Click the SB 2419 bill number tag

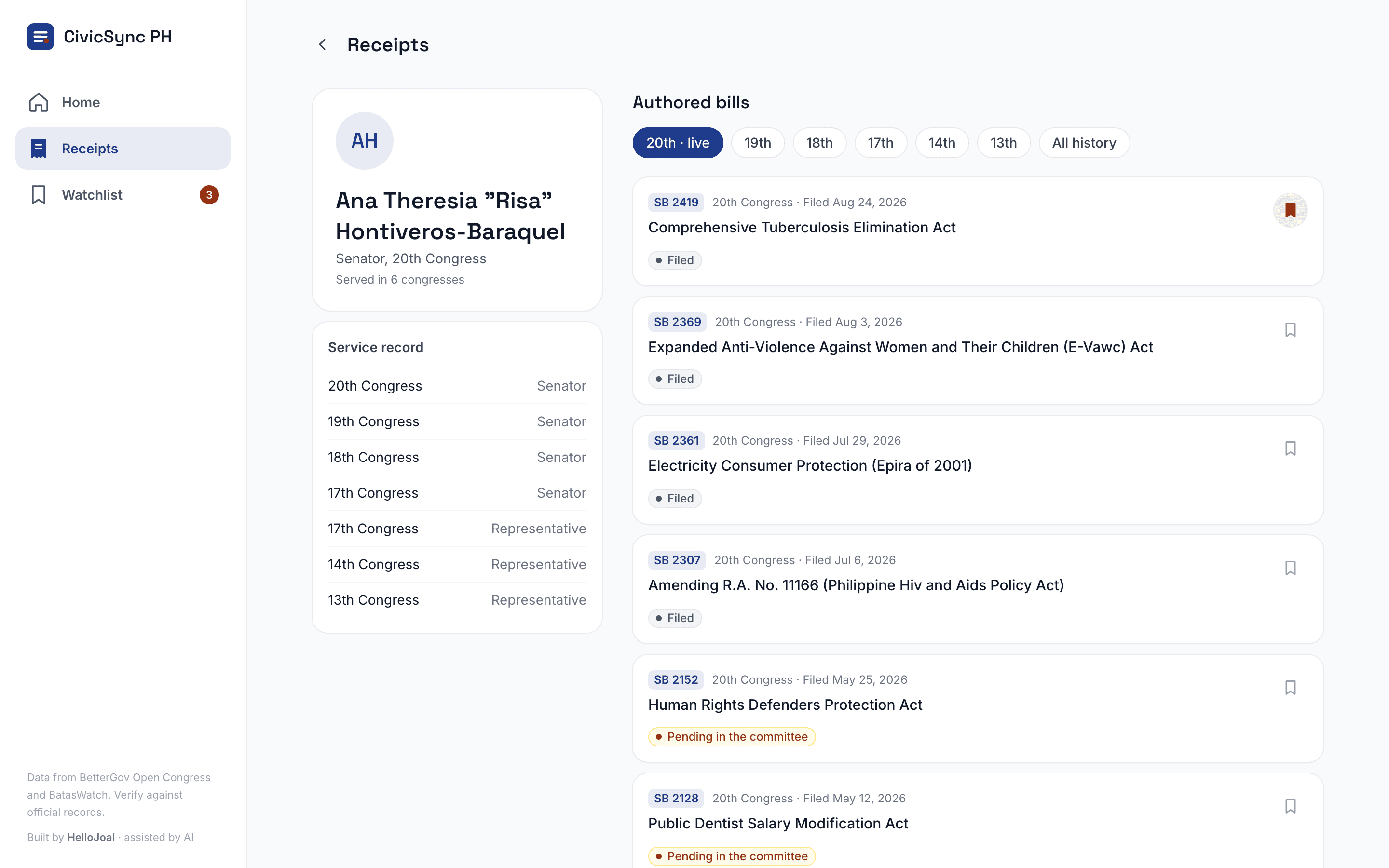tap(676, 202)
